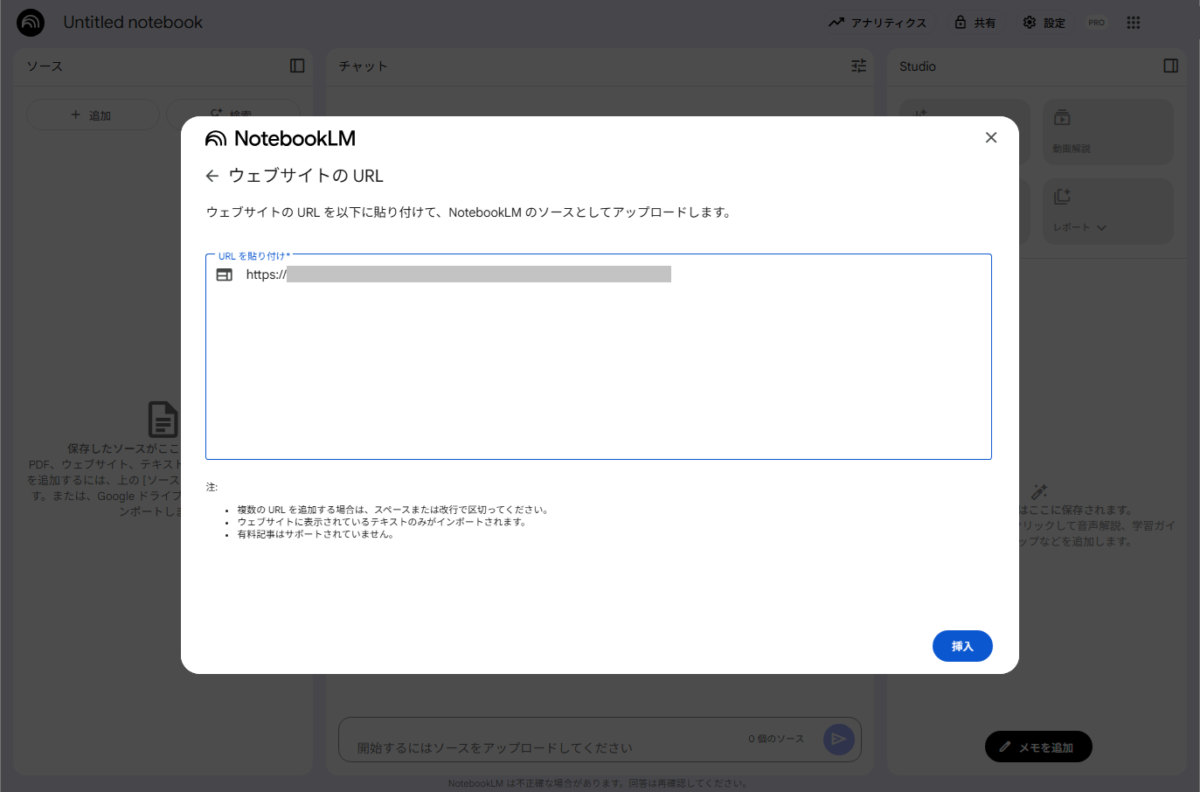The height and width of the screenshot is (792, 1200).
Task: Click the Untitled notebook title
Action: (x=133, y=22)
